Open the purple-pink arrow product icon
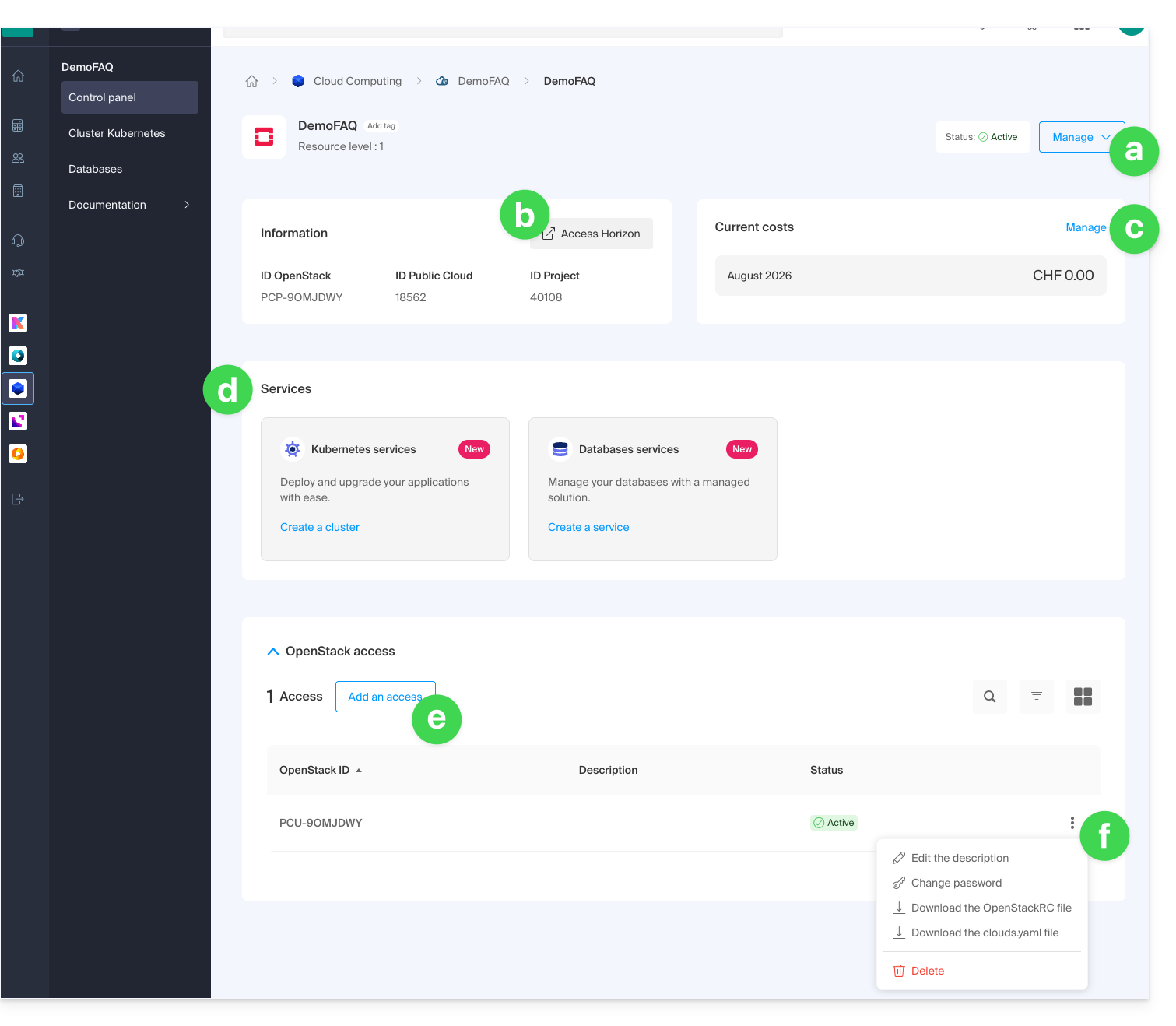Screen dimensions: 1176x1026 point(18,421)
